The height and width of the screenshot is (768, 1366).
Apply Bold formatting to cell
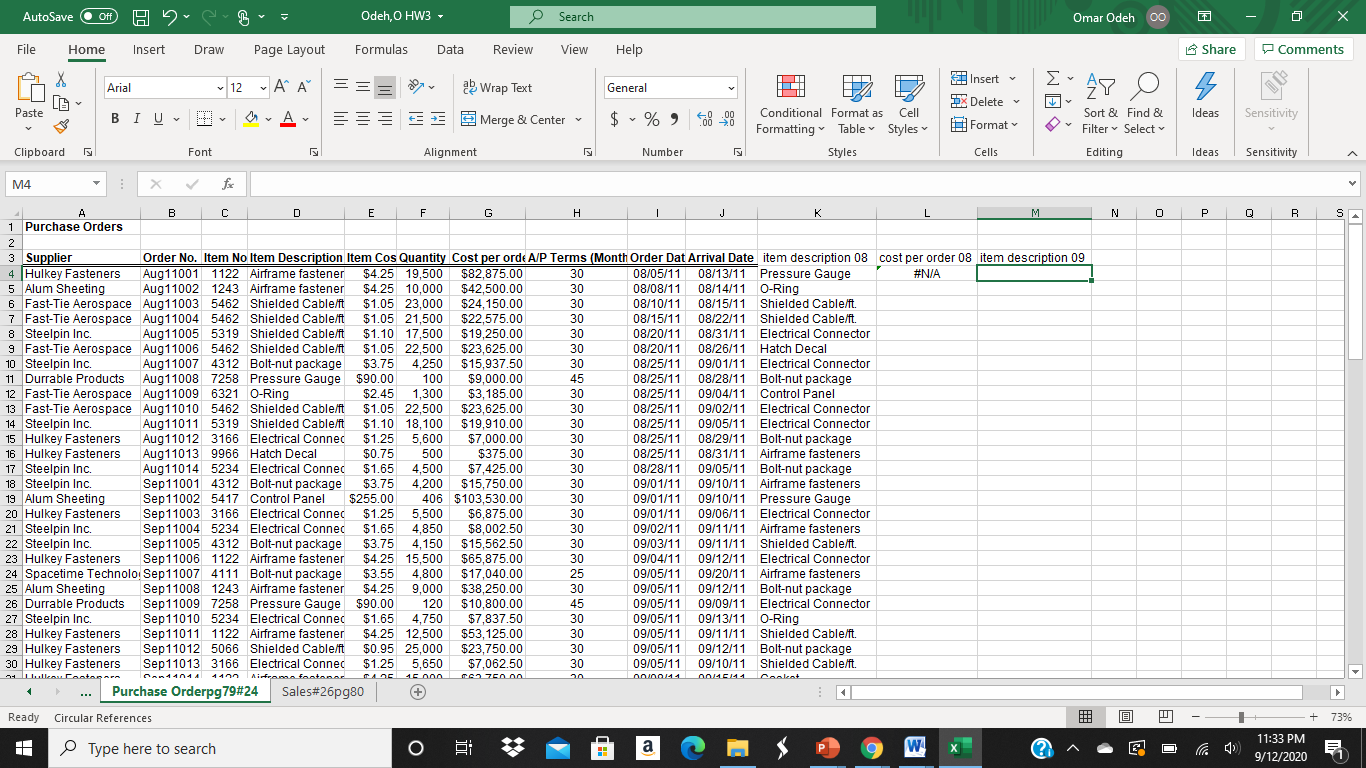coord(116,120)
